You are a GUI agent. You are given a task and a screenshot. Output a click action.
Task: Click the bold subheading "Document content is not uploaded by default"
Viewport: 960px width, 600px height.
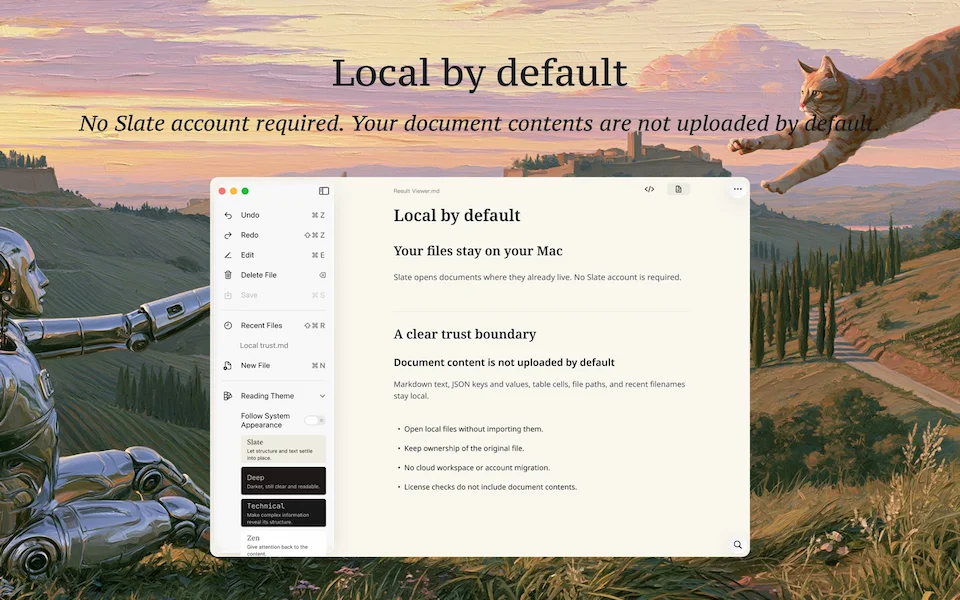pos(504,362)
